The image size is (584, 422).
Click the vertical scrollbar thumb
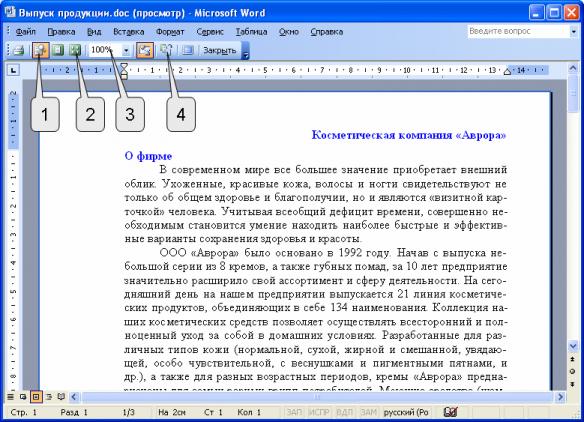coord(573,93)
